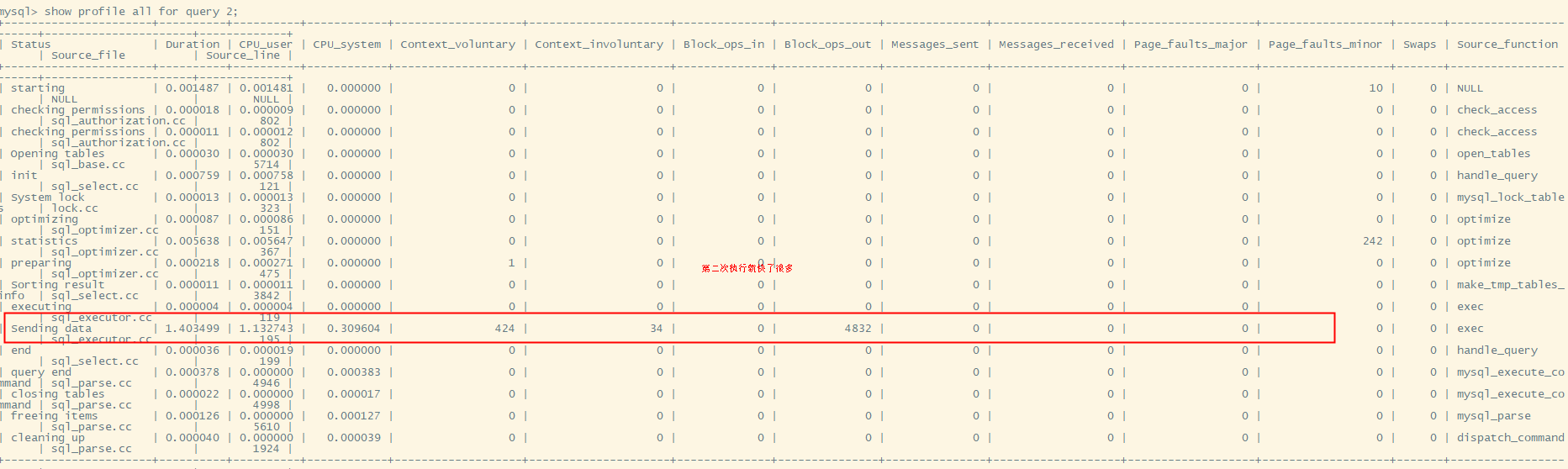Select the Context_voluntary column header

458,45
